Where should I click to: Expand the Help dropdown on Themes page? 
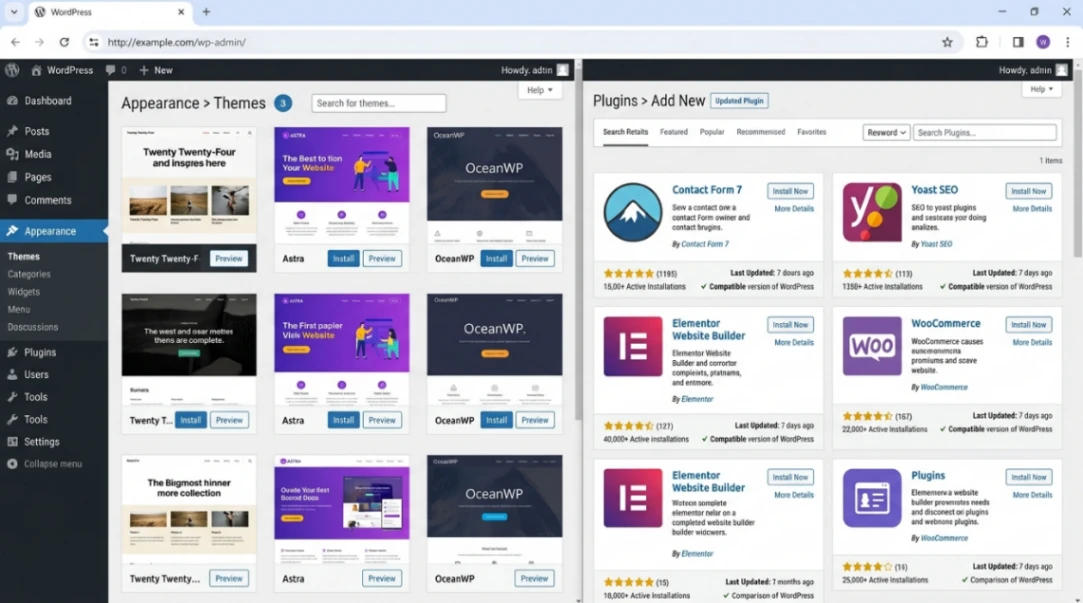[539, 89]
